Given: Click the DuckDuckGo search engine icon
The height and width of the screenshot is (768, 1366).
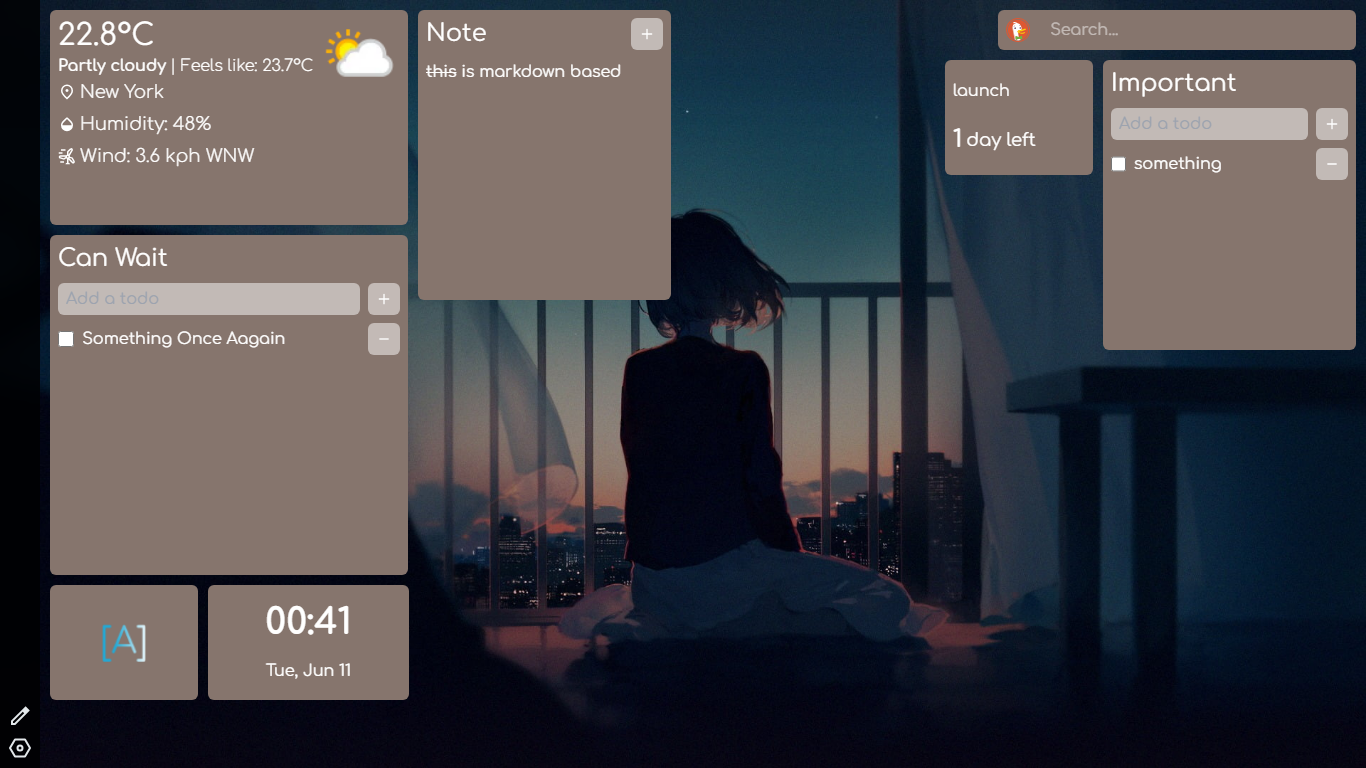Looking at the screenshot, I should click(x=1018, y=30).
